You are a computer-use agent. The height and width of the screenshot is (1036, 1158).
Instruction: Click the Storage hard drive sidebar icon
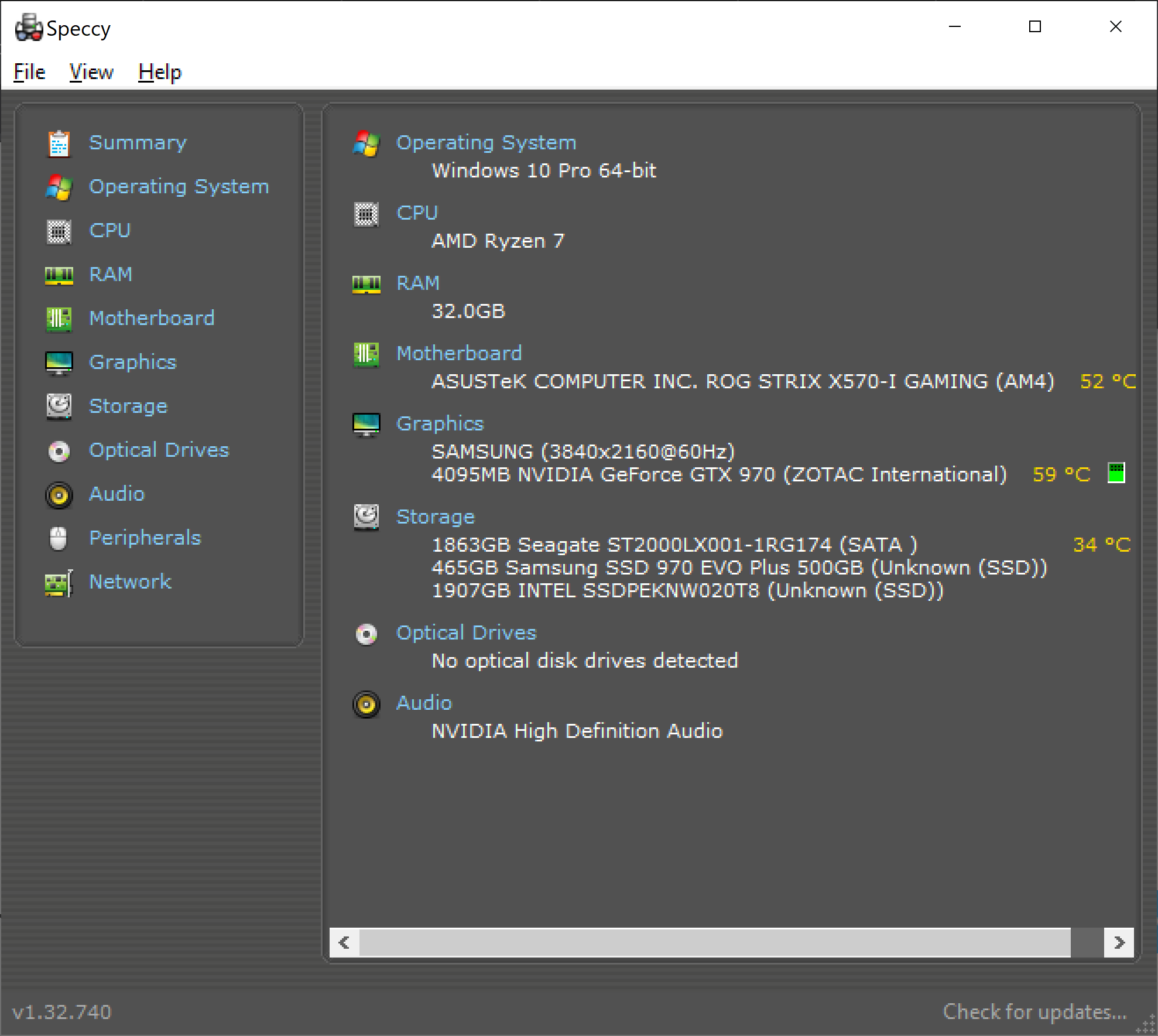59,406
